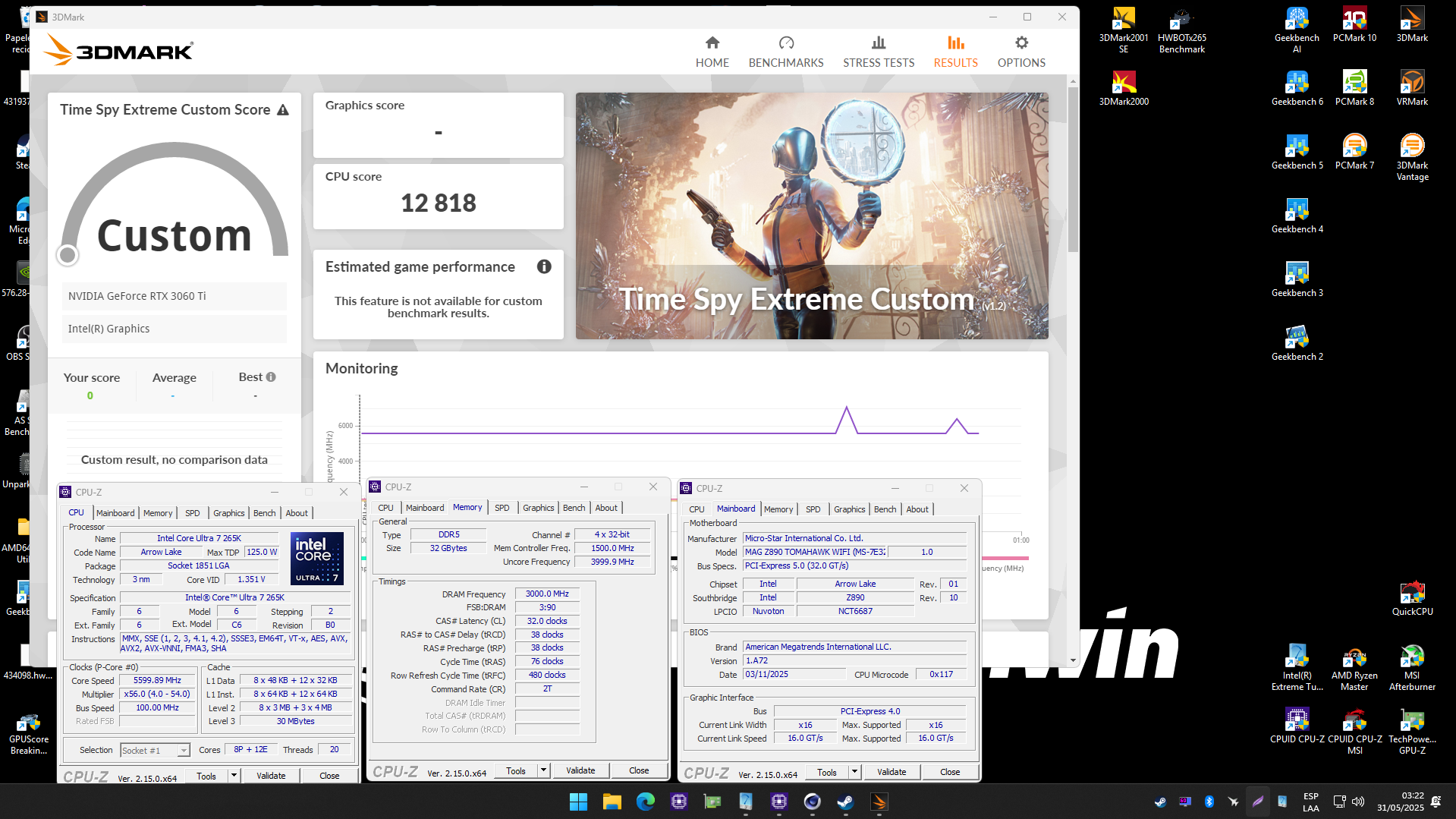Open Geekbench 3 desktop icon
Viewport: 1456px width, 819px height.
coord(1297,279)
